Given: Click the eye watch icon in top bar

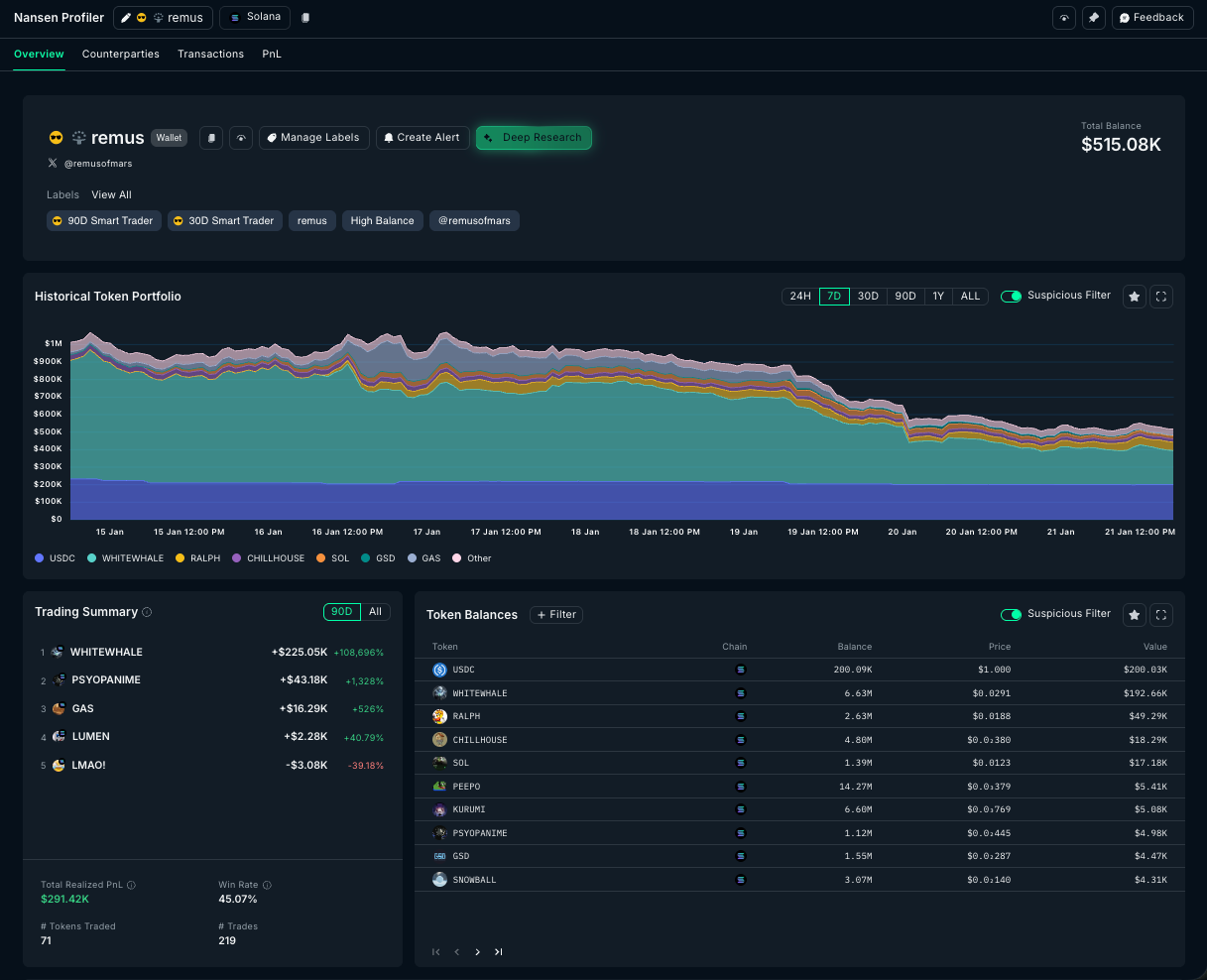Looking at the screenshot, I should point(1064,18).
